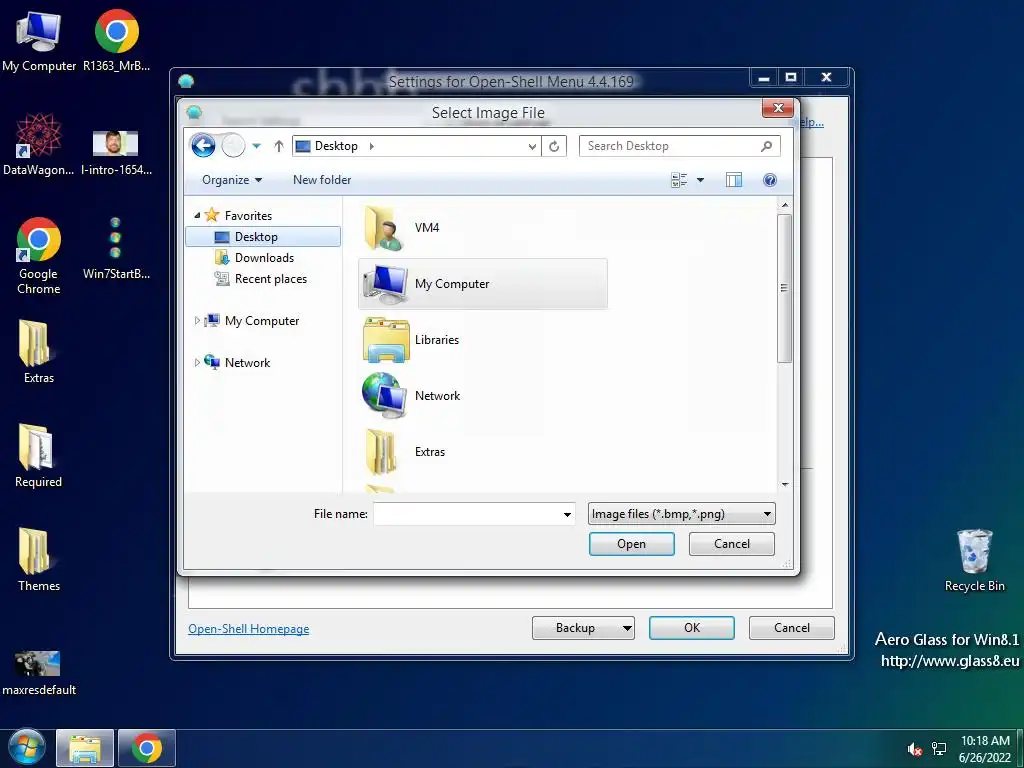1024x768 pixels.
Task: Select Extras folder on desktop
Action: (39, 351)
